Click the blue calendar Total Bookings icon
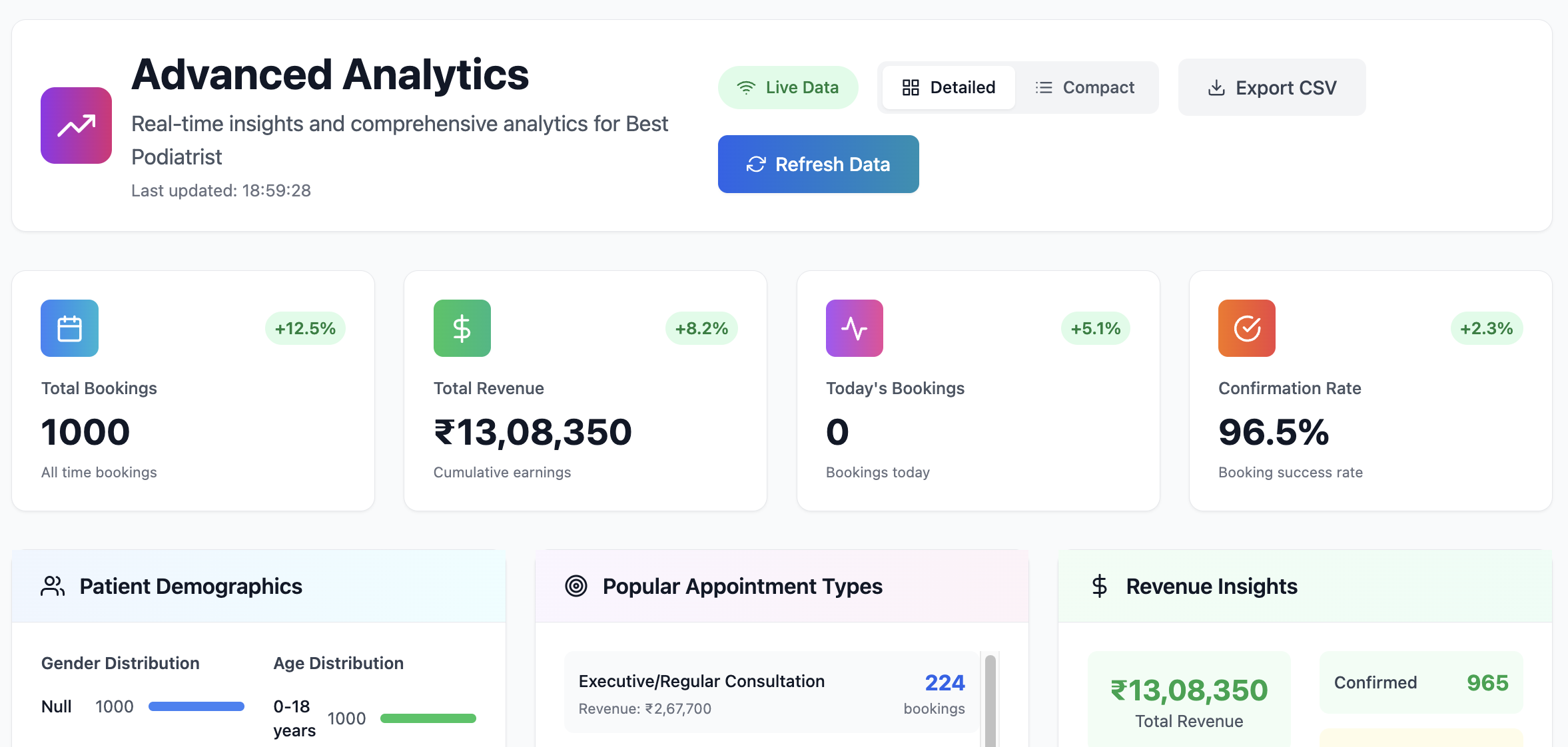This screenshot has width=1568, height=747. click(69, 328)
